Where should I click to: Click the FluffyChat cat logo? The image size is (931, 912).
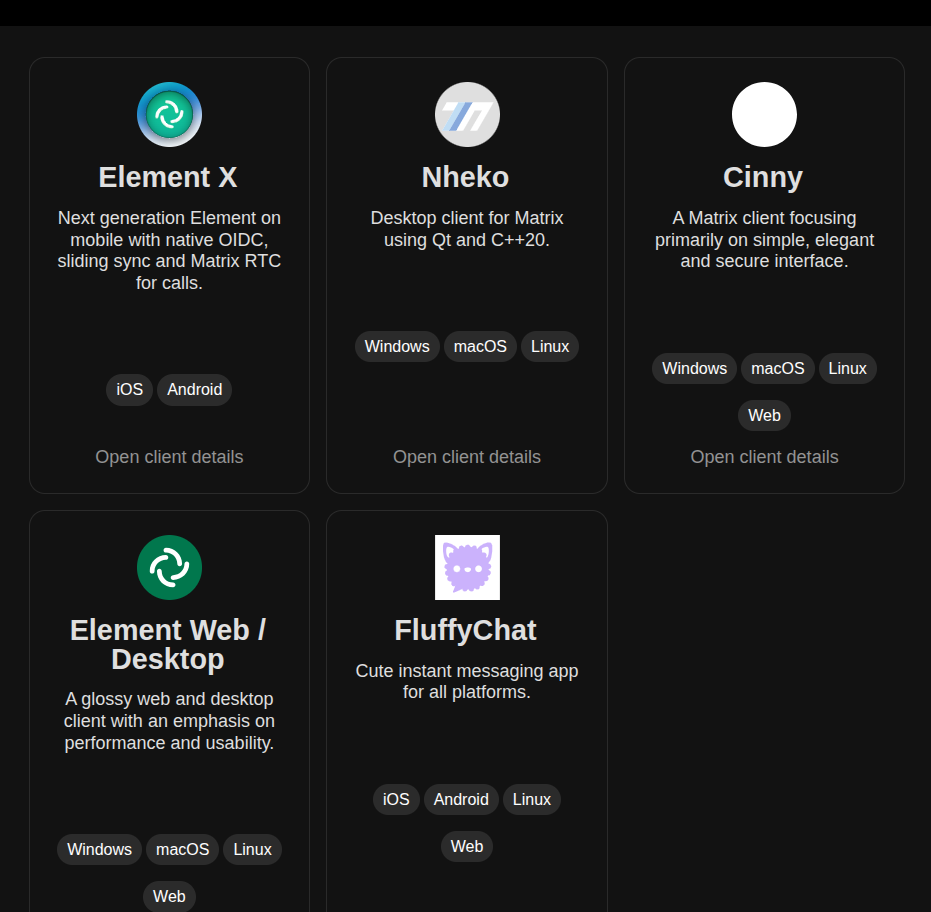(x=467, y=567)
